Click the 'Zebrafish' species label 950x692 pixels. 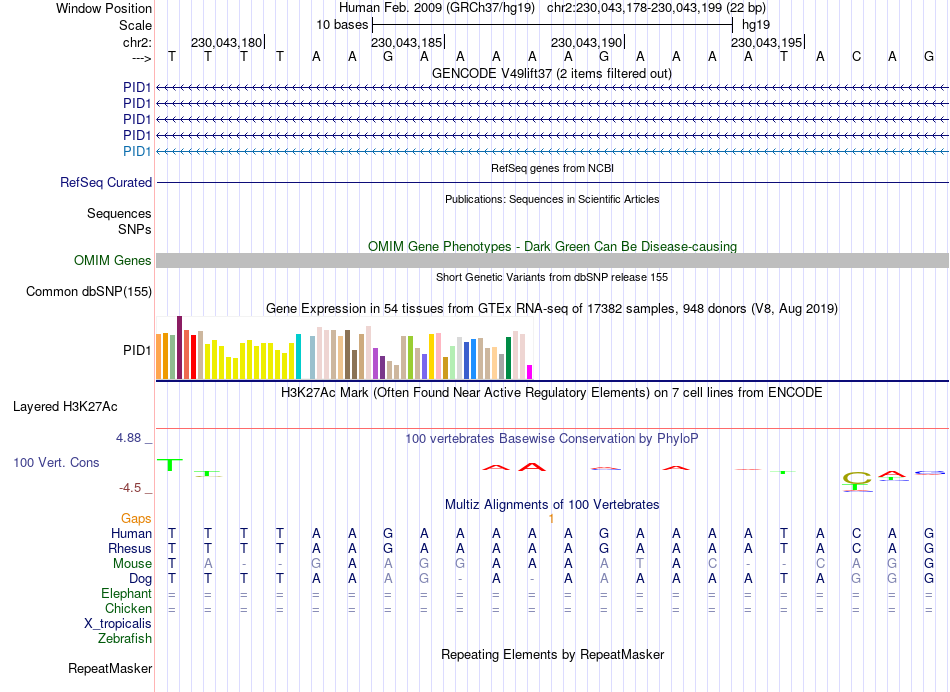click(125, 638)
